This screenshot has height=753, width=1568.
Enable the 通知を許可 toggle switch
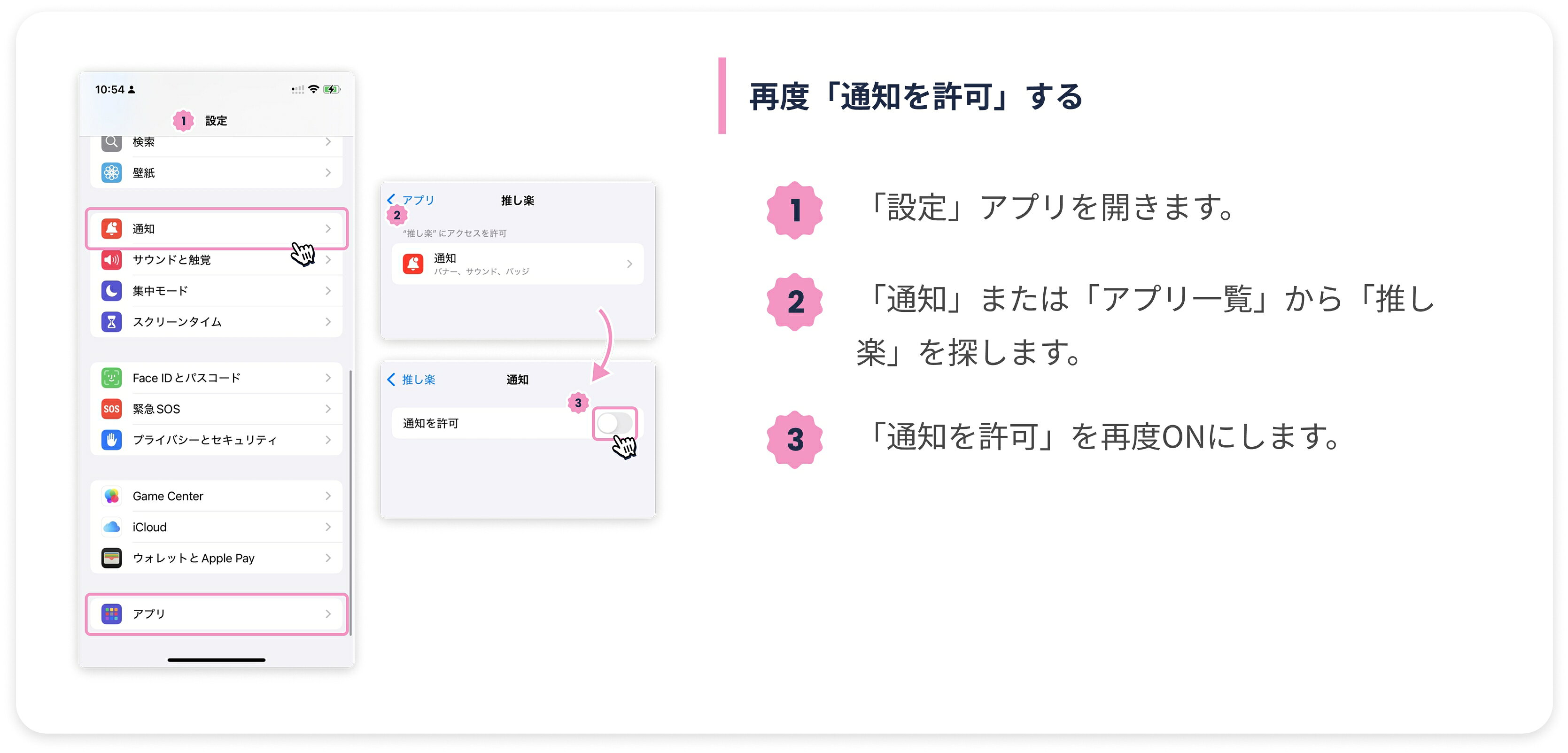point(614,423)
